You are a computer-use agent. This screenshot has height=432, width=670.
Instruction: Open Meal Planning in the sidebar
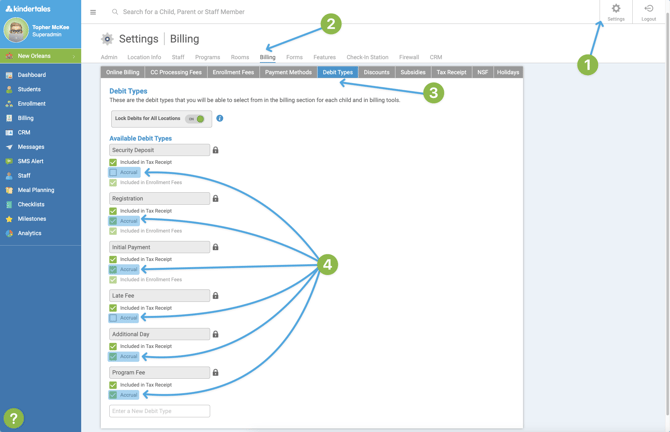click(x=35, y=190)
